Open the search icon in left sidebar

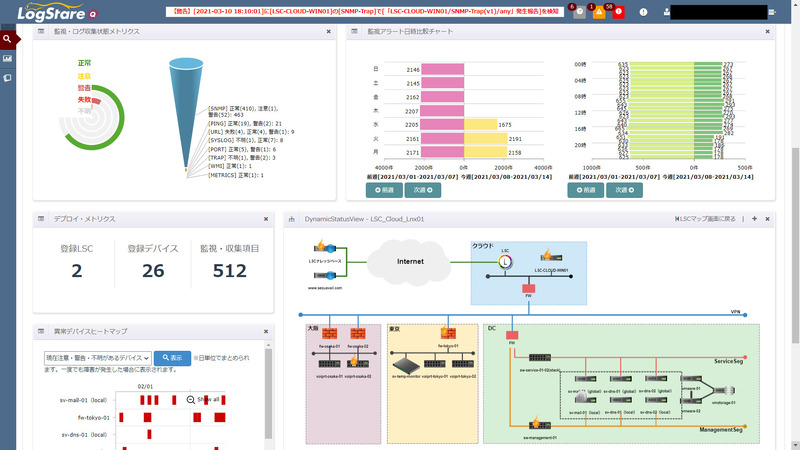[x=7, y=40]
